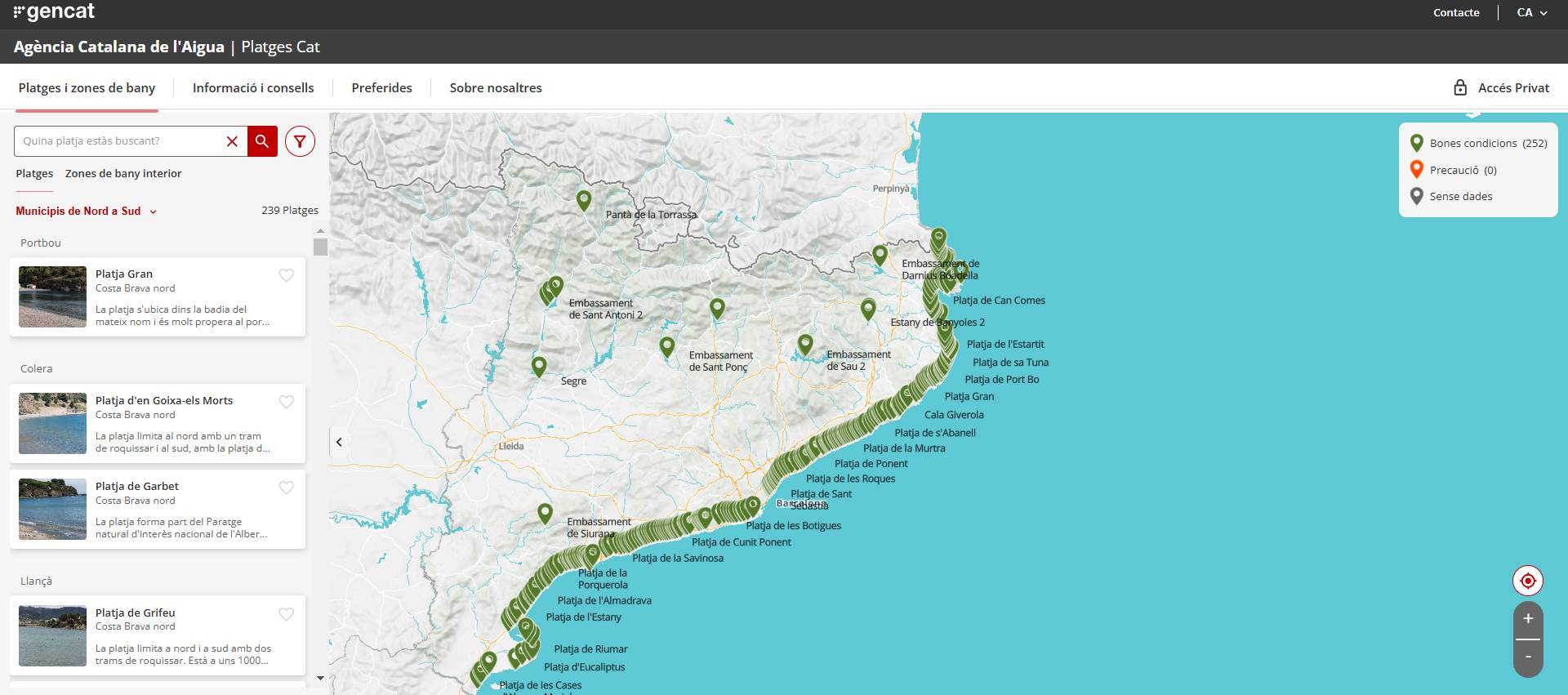The image size is (1568, 695).
Task: Click scrollbar down arrow in list
Action: (320, 678)
